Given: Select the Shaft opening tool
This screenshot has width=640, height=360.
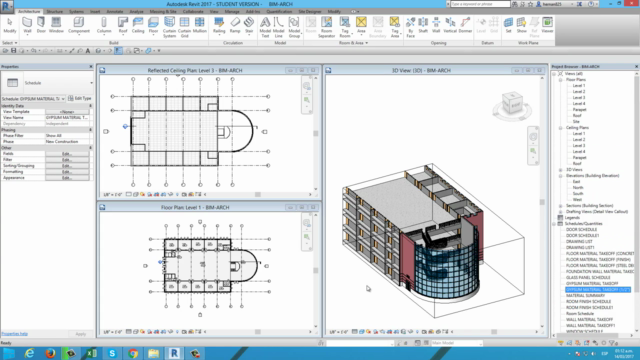Looking at the screenshot, I should point(423,25).
